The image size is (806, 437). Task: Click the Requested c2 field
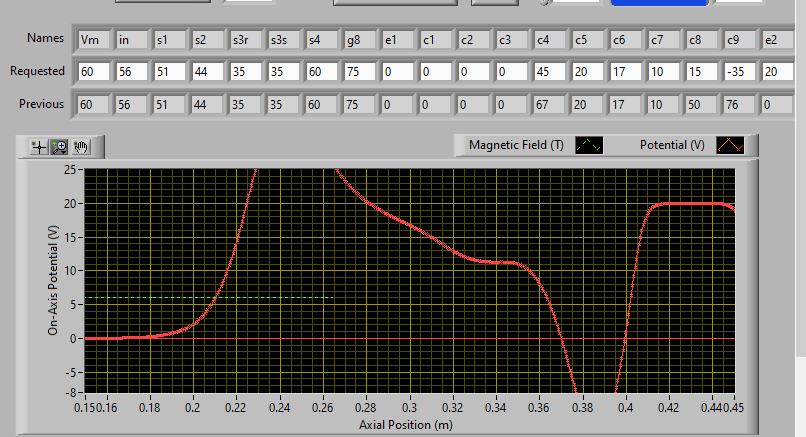click(474, 71)
